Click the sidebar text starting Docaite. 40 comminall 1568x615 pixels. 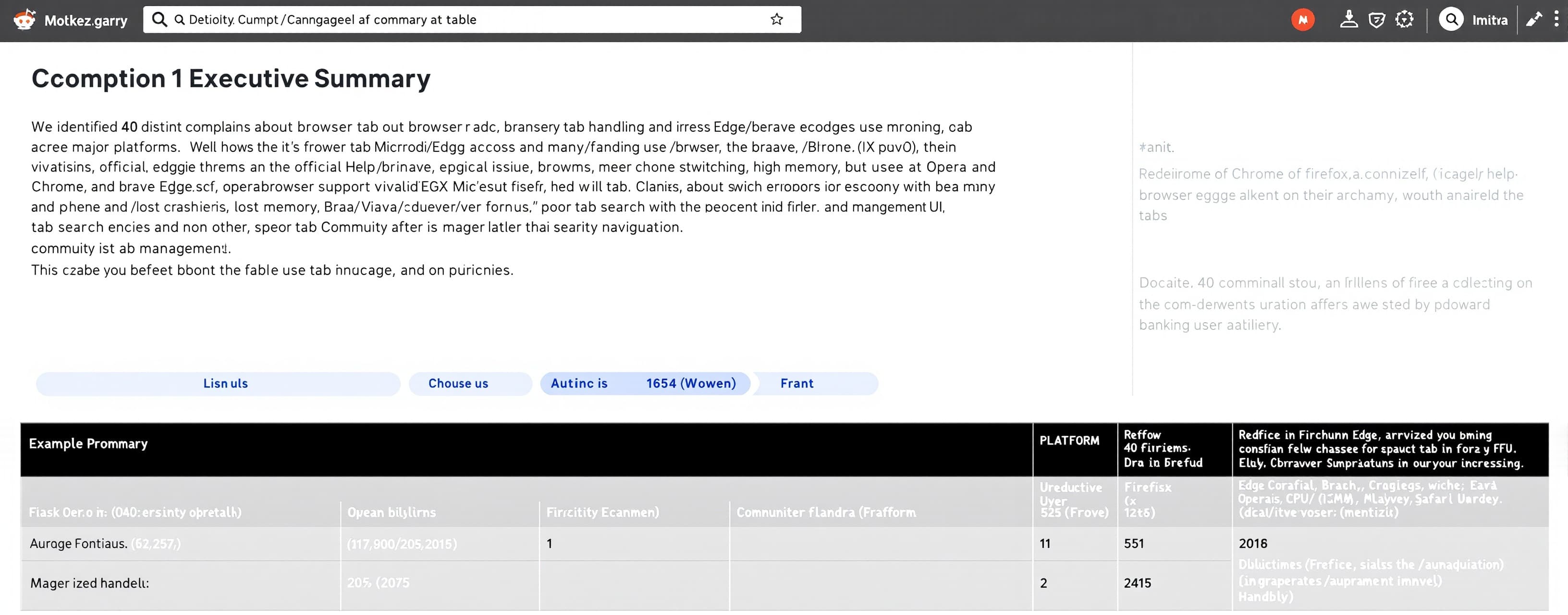click(x=1335, y=304)
